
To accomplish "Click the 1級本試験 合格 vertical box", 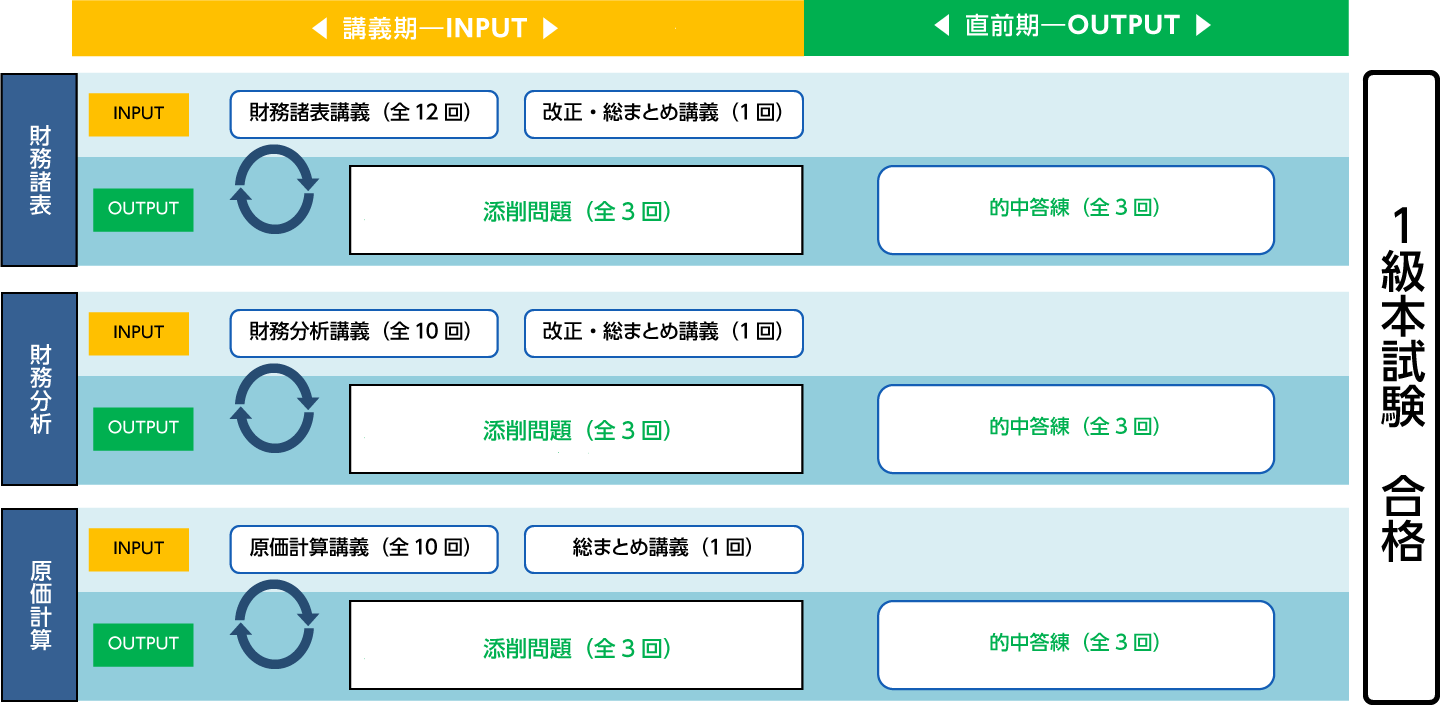I will pyautogui.click(x=1402, y=387).
